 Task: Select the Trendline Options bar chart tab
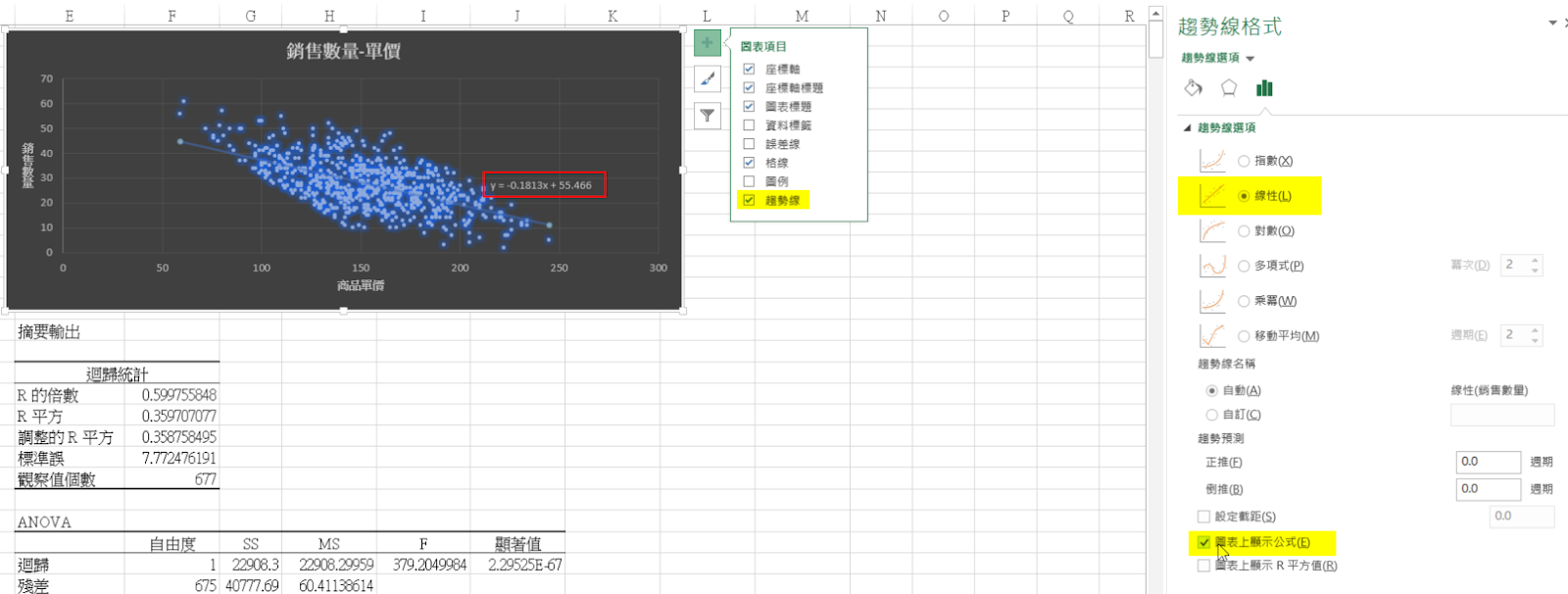click(1264, 88)
